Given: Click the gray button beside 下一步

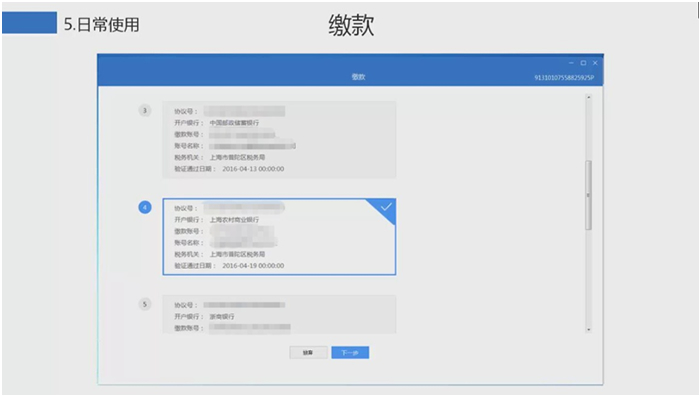Looking at the screenshot, I should (308, 353).
